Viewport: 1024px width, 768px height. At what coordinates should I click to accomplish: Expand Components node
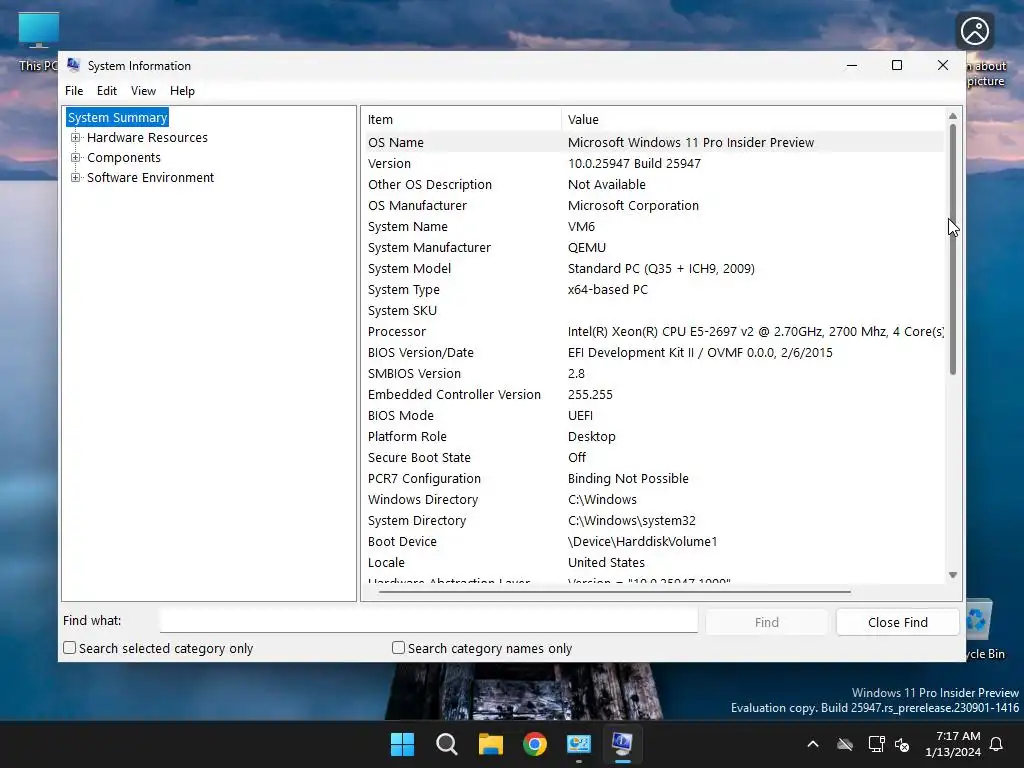point(76,157)
